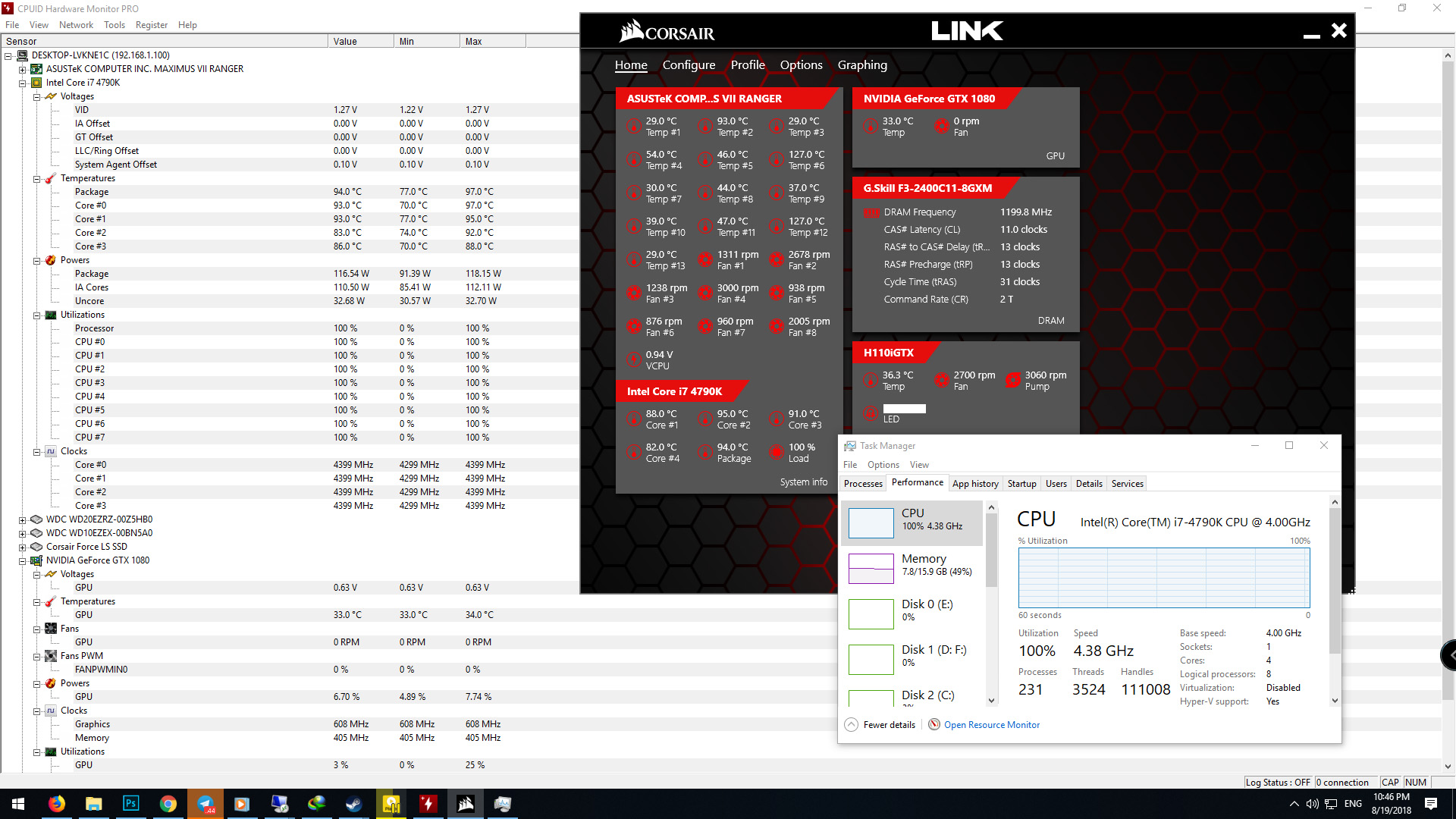Image resolution: width=1456 pixels, height=819 pixels.
Task: Click Fewer details in Task Manager
Action: (889, 725)
